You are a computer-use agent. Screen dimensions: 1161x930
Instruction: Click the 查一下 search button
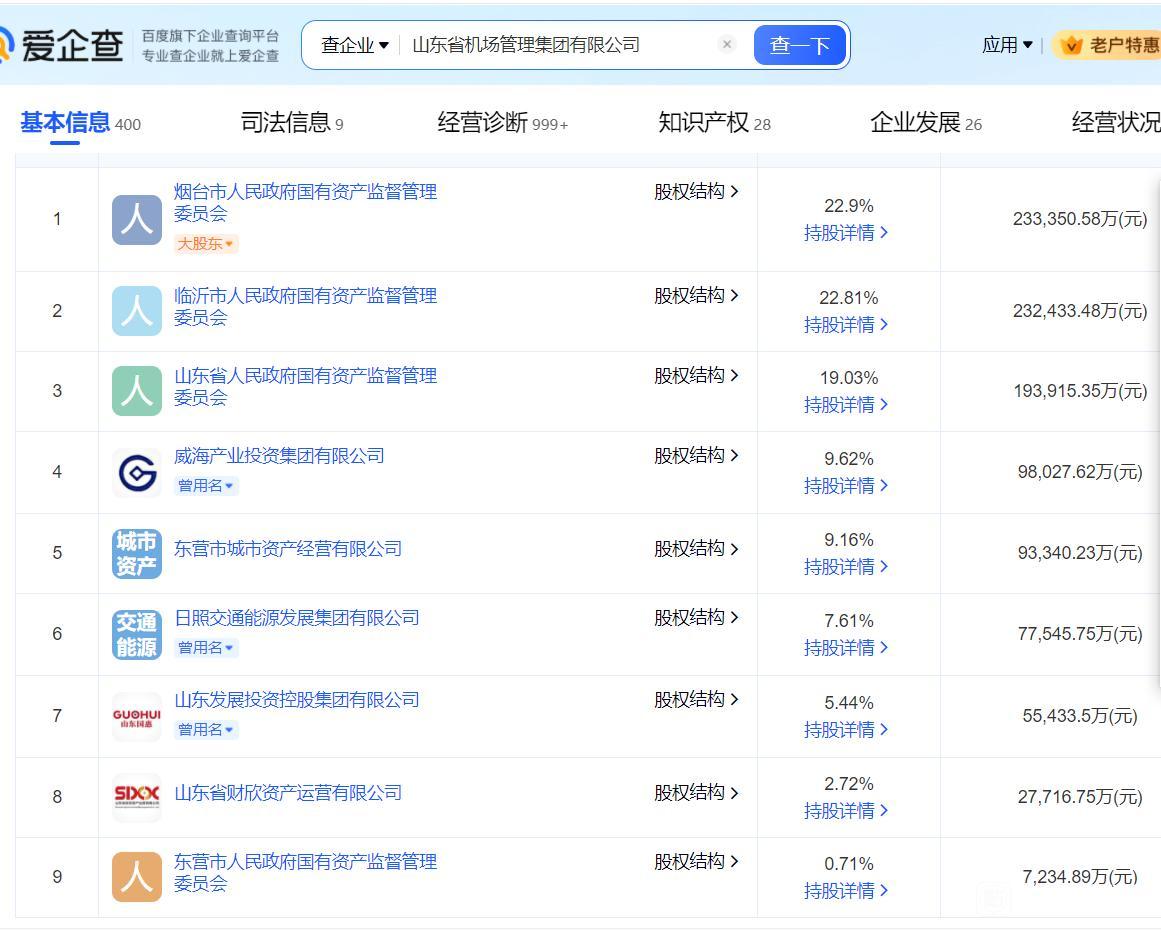[800, 44]
